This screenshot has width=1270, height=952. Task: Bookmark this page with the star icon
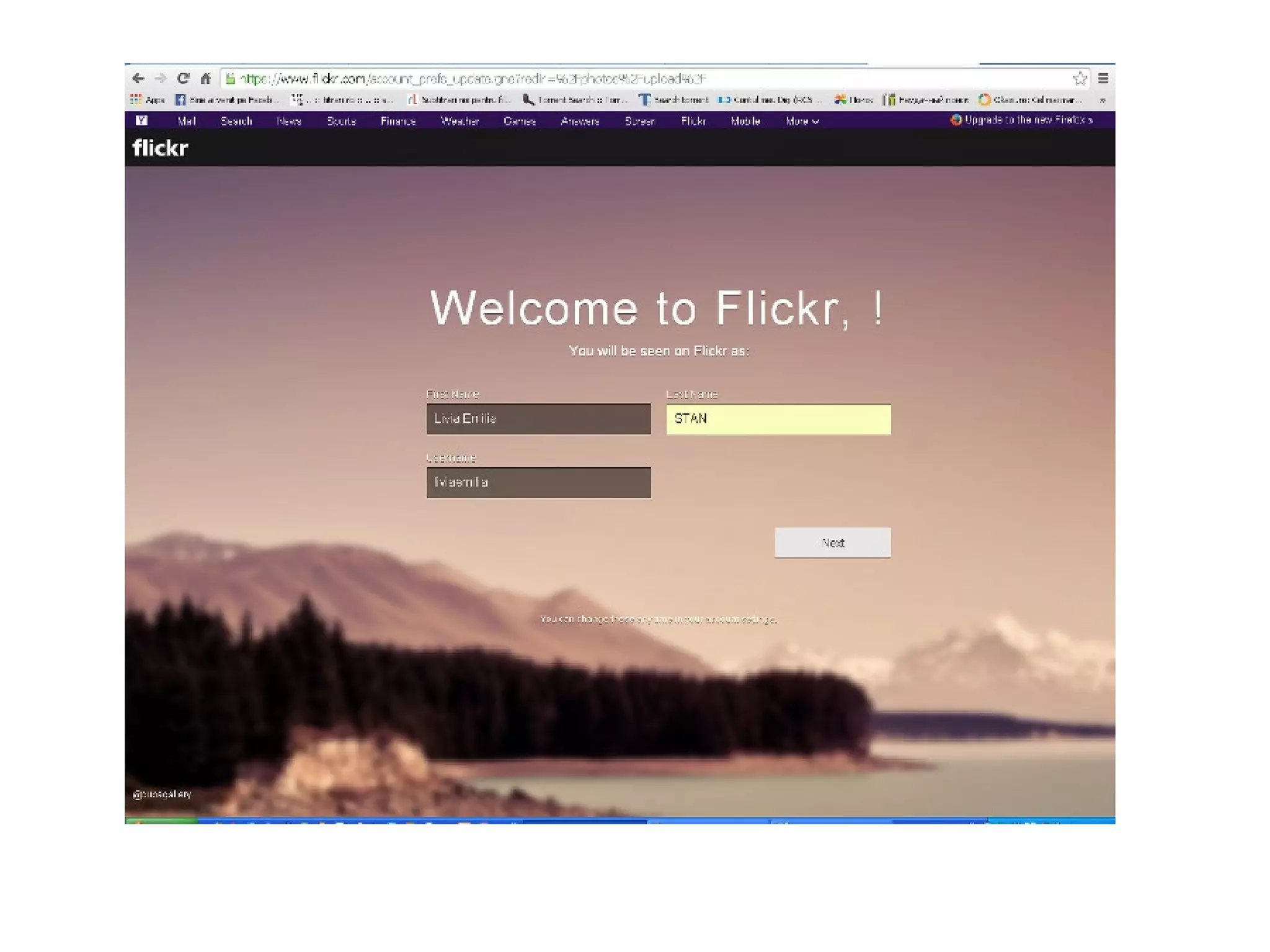[x=1080, y=78]
